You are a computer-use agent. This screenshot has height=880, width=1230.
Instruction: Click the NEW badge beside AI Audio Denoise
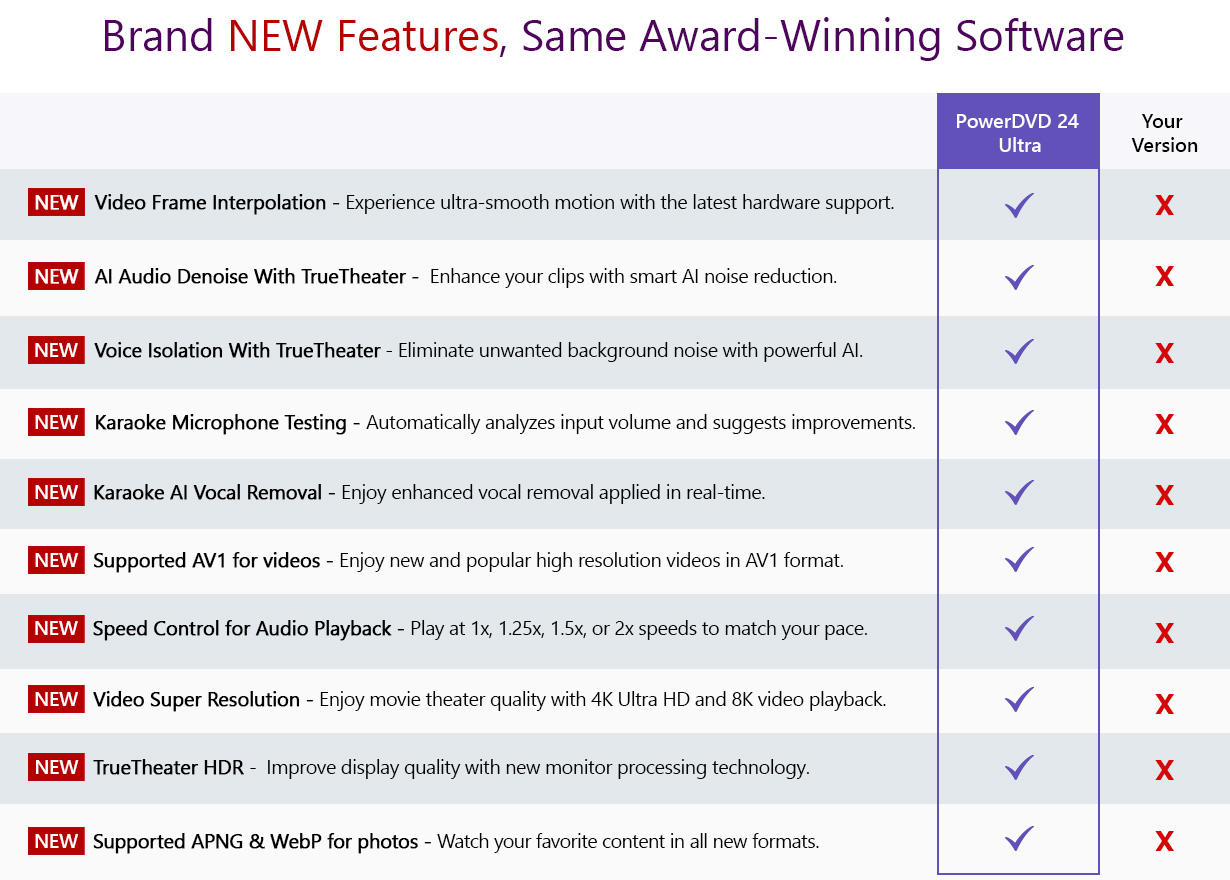point(56,276)
